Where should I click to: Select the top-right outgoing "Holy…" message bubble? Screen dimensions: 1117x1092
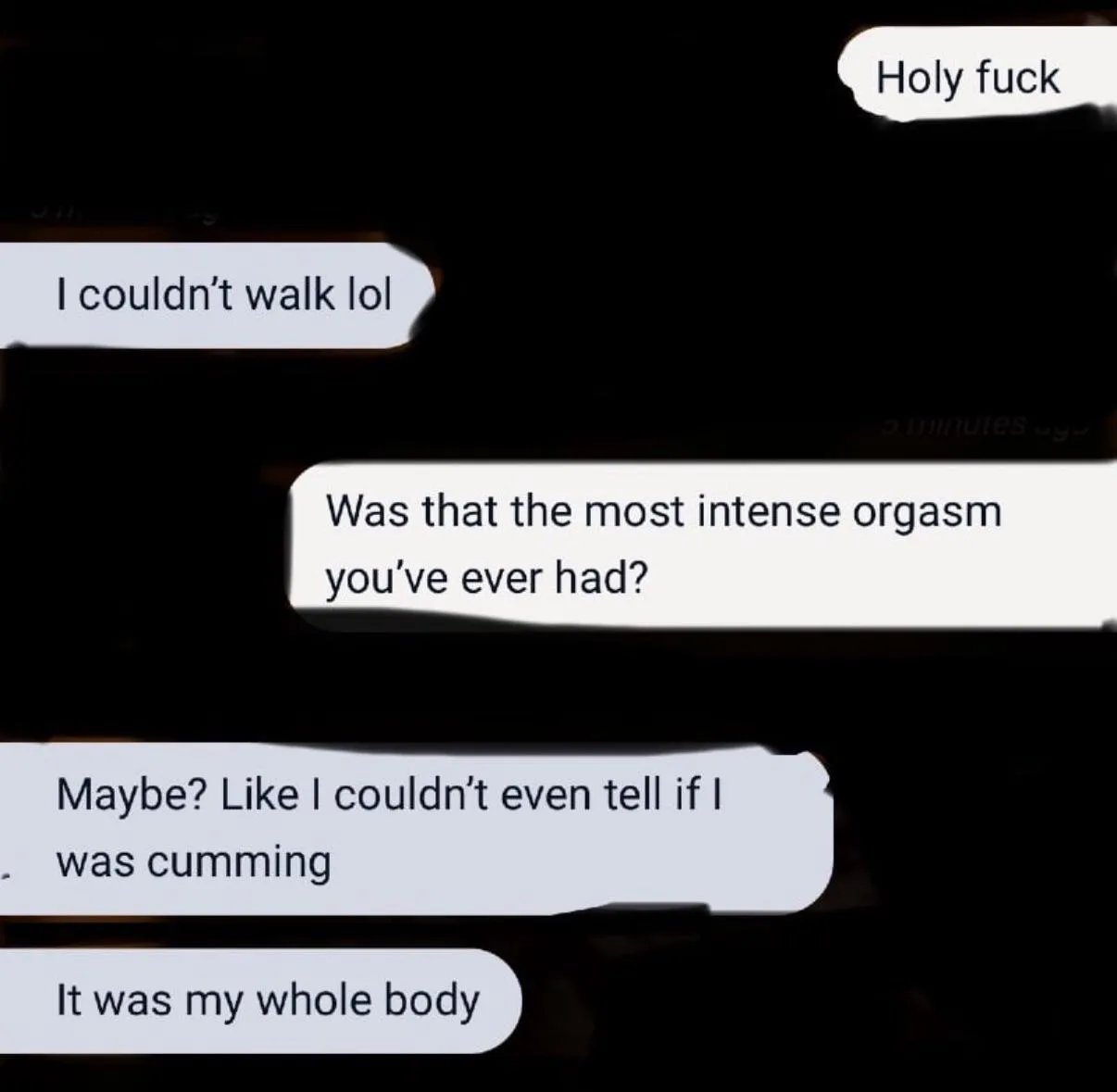[x=976, y=73]
